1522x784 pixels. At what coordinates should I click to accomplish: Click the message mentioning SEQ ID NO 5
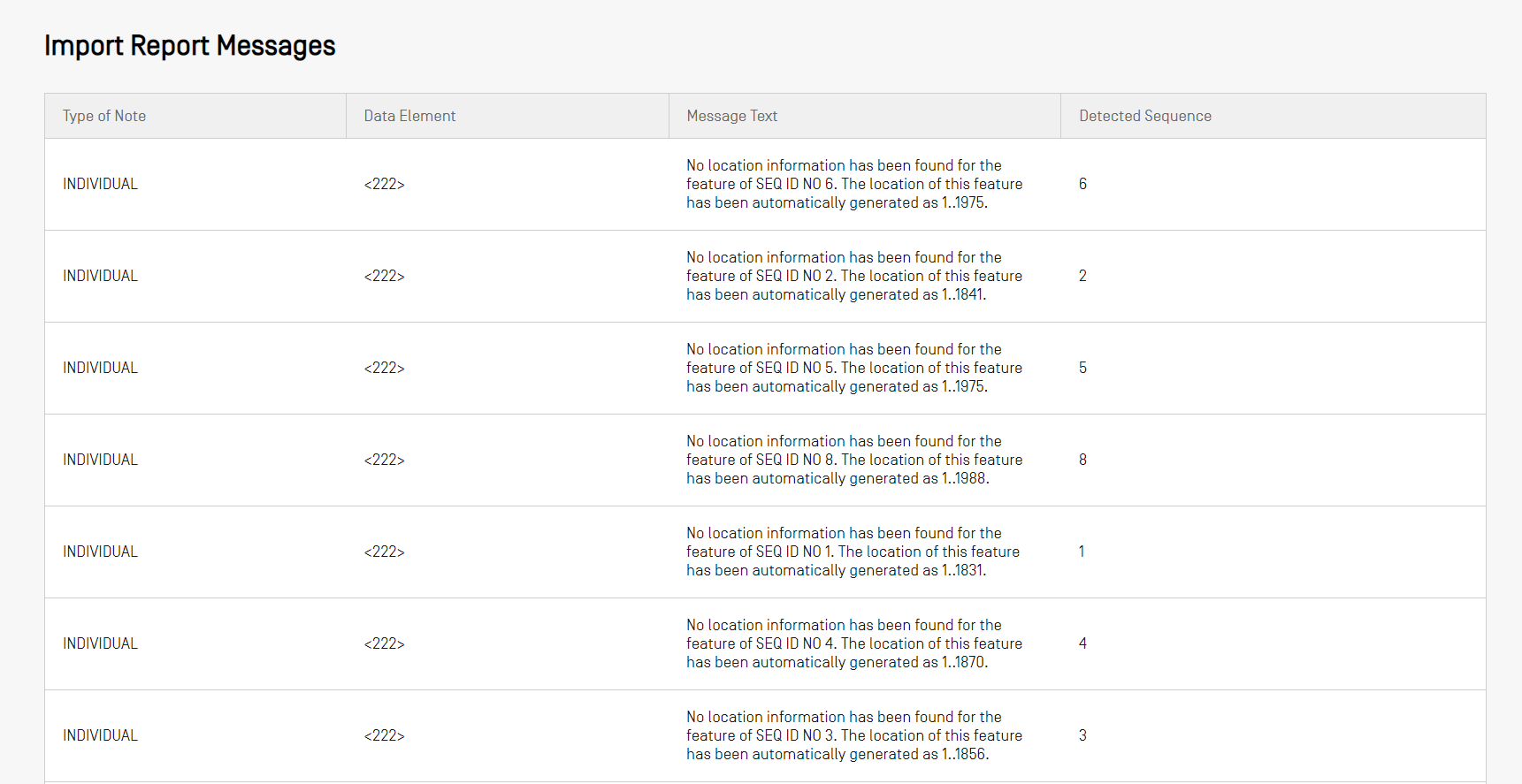point(853,368)
